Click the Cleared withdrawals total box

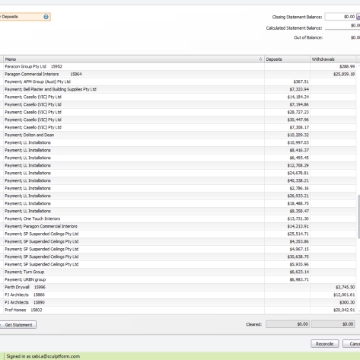click(333, 324)
